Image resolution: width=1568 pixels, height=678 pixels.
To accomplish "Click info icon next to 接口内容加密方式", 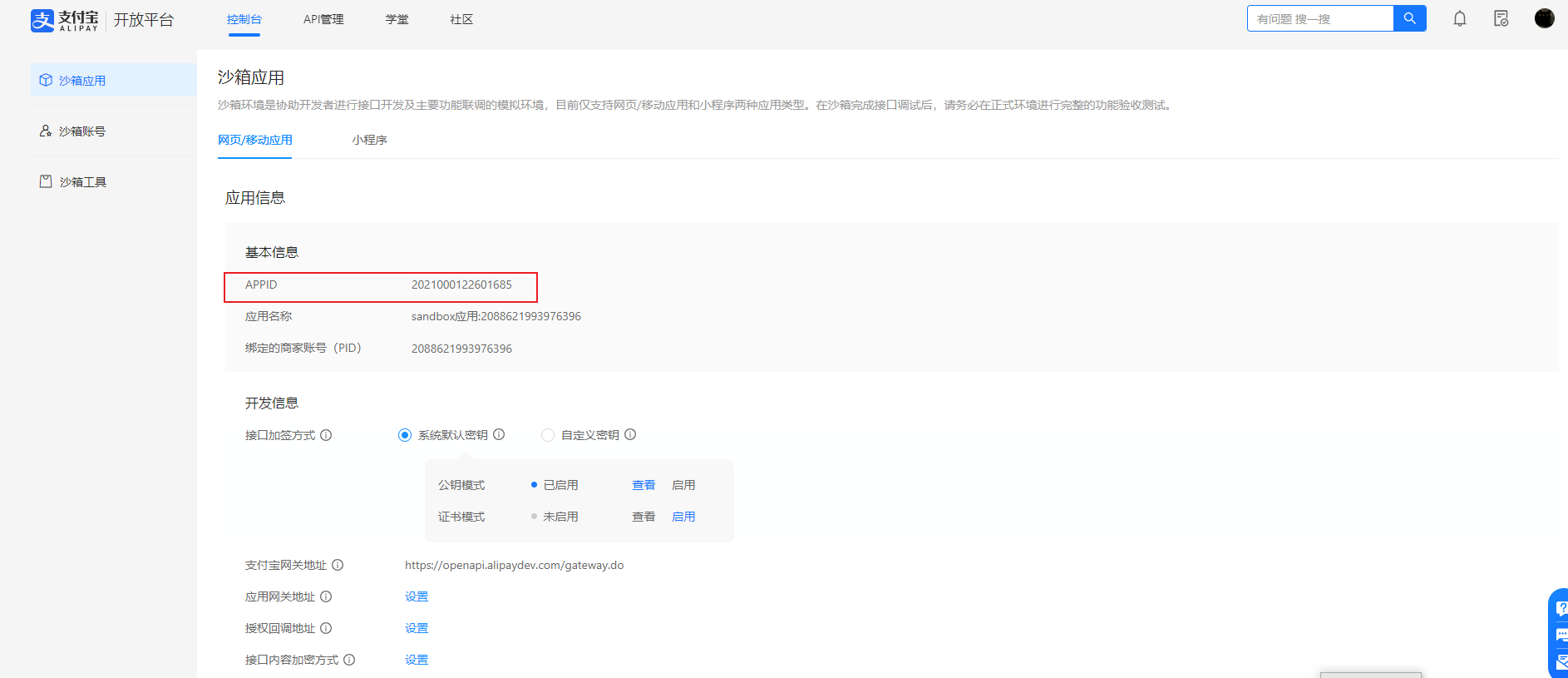I will point(349,660).
